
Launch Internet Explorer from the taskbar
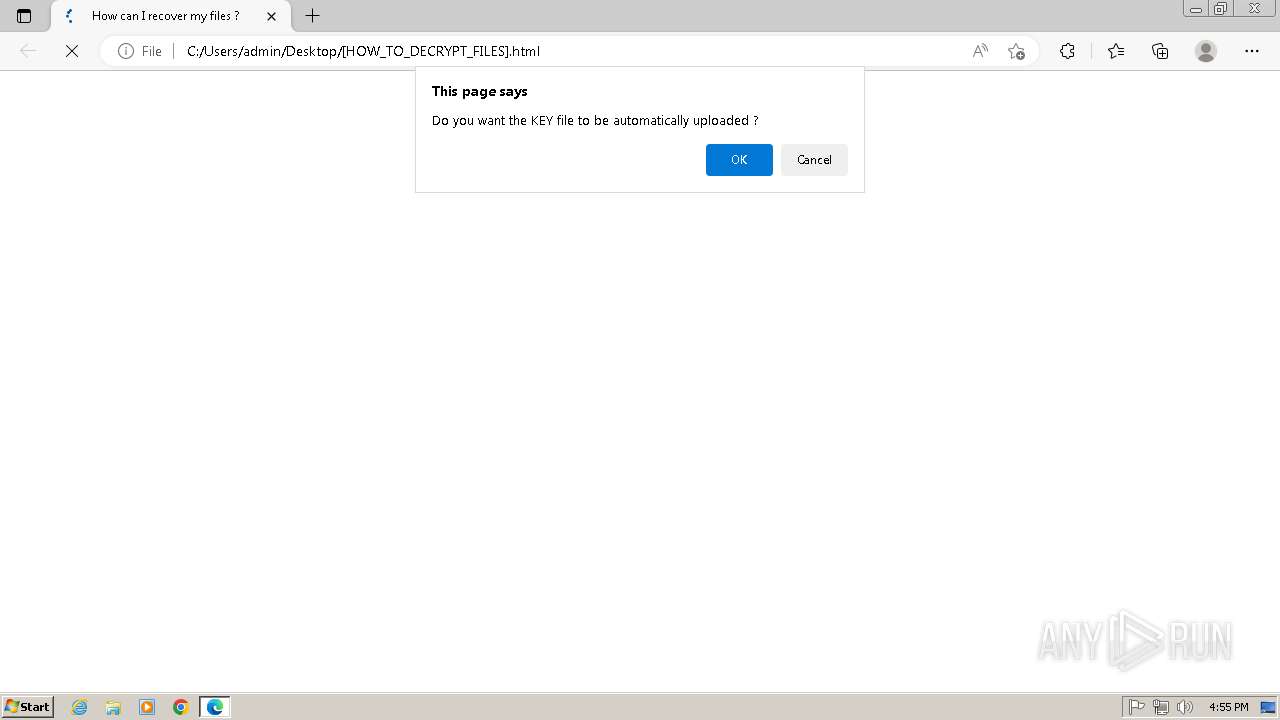[x=80, y=707]
